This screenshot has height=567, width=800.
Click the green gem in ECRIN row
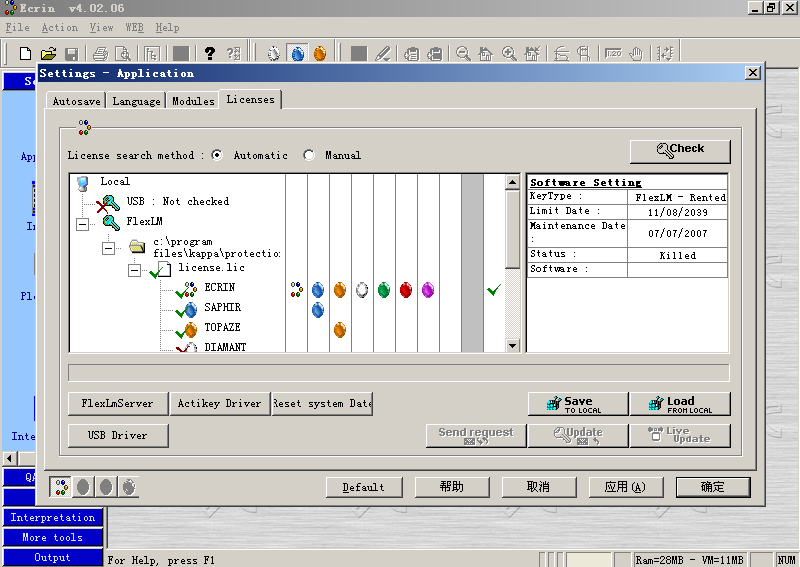pos(383,289)
